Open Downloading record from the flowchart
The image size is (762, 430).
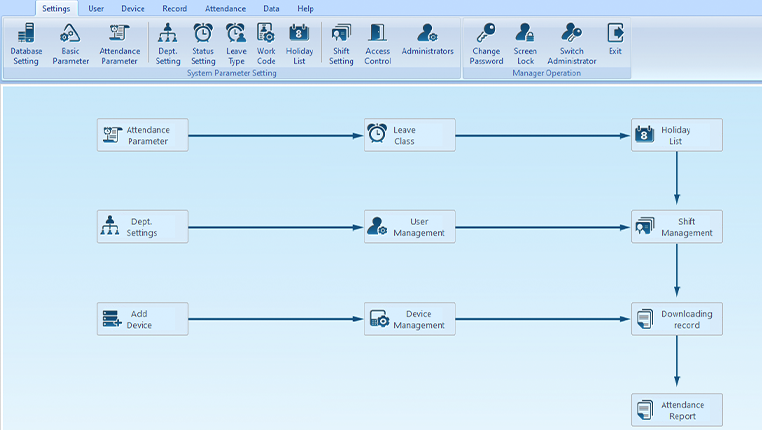point(676,319)
